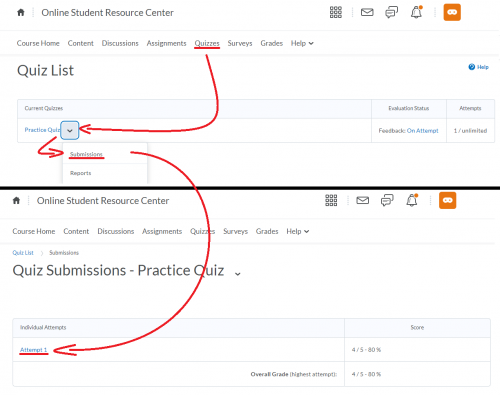
Task: Open Assignments in the lower navbar
Action: [x=162, y=231]
